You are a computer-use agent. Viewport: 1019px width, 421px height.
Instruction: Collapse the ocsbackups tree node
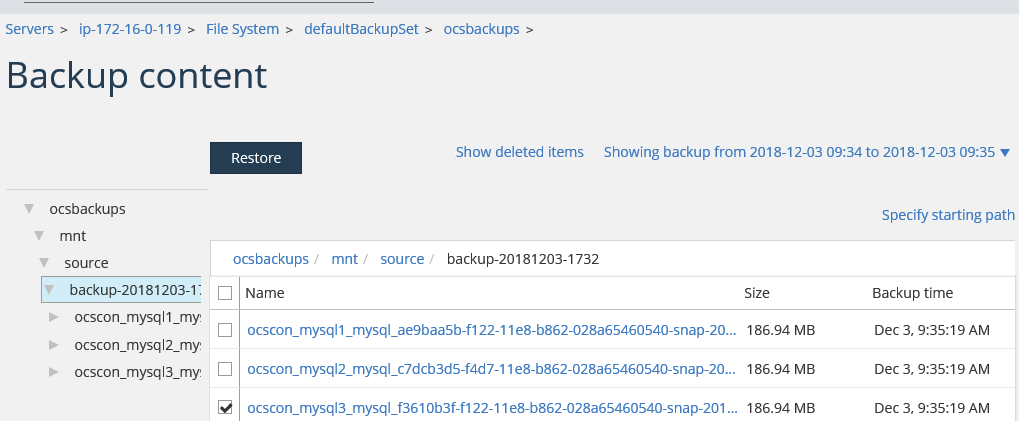(29, 209)
